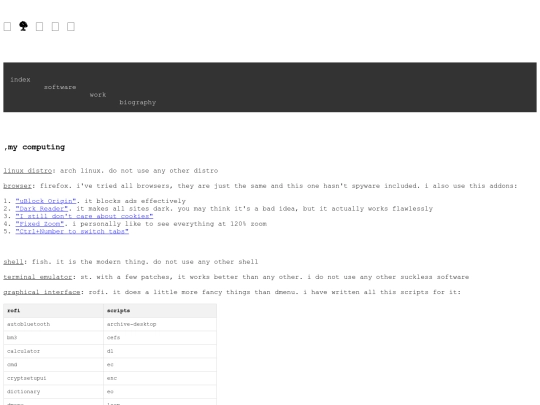Click the "rofi" table column header
Viewport: 540px width, 405px height.
53,311
